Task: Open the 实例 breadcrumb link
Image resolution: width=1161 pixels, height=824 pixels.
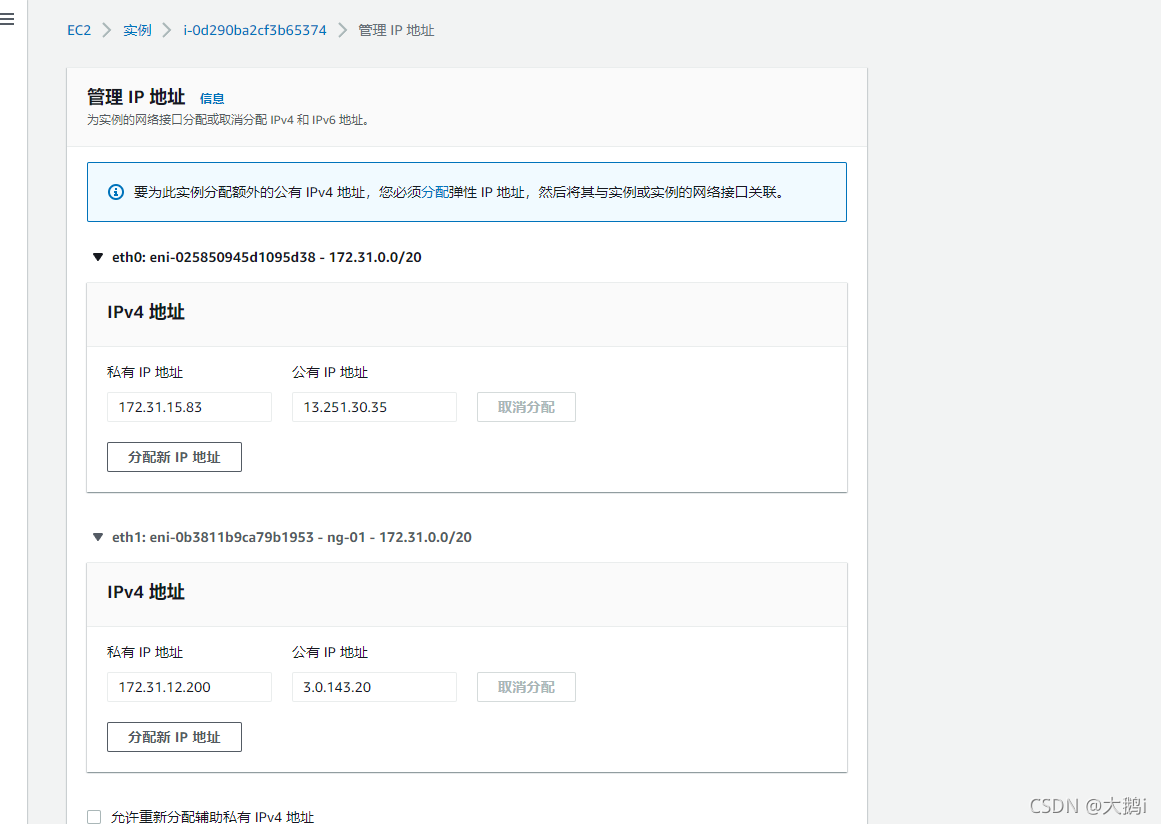Action: click(137, 30)
